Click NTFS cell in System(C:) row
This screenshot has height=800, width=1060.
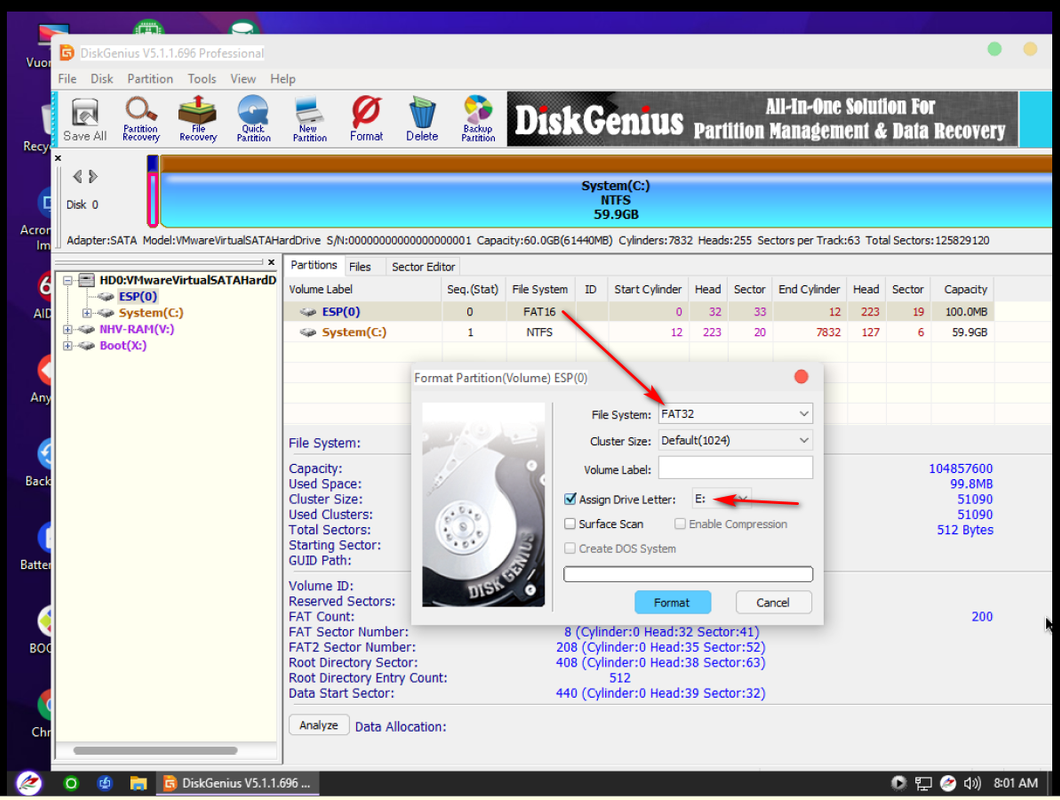click(539, 332)
